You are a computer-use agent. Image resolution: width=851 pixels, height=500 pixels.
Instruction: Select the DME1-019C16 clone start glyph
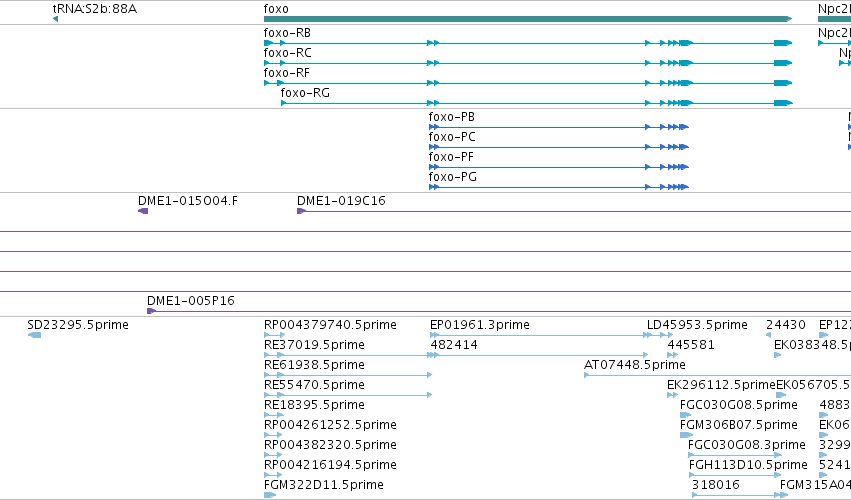301,211
